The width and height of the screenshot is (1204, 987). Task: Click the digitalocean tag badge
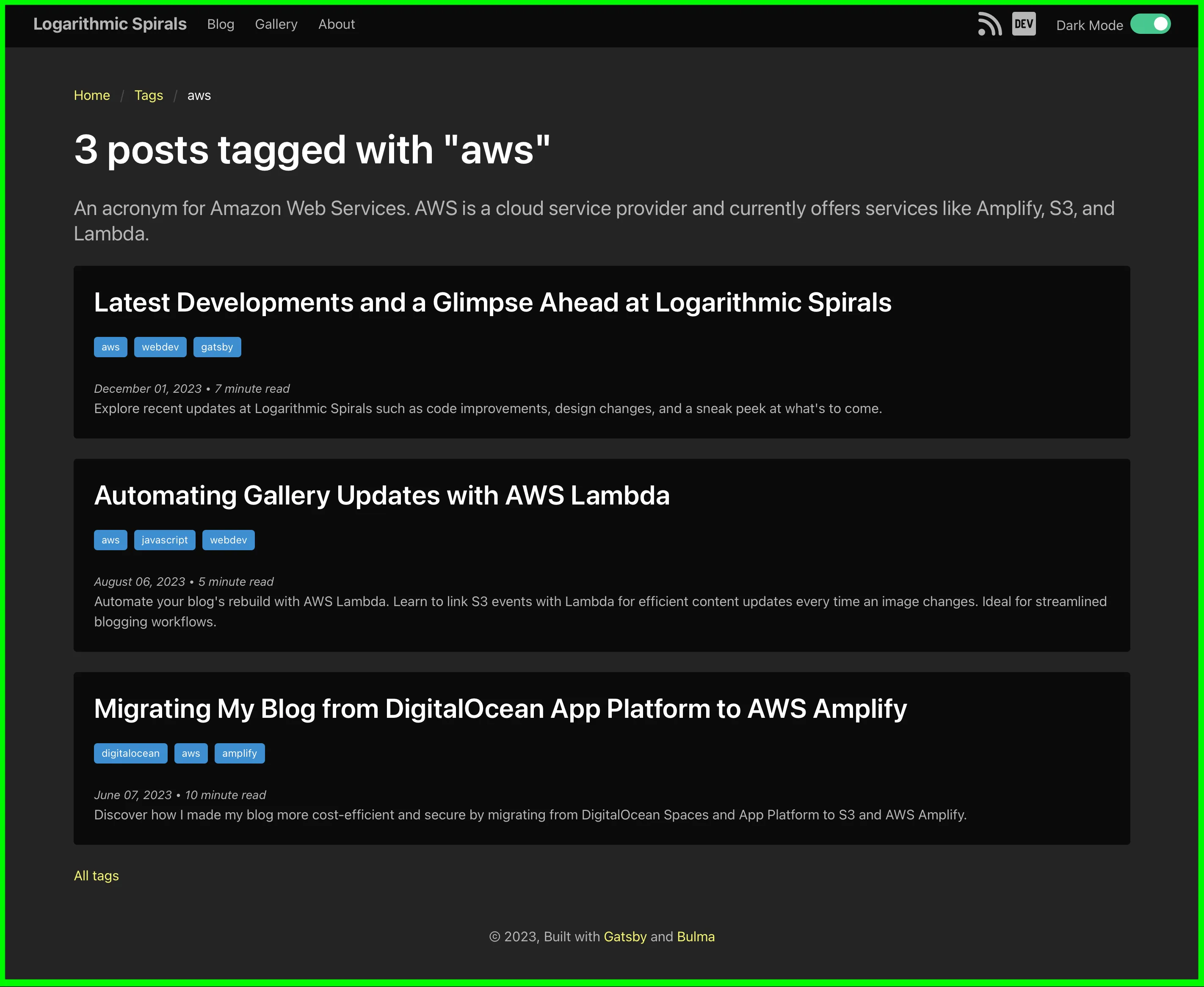pyautogui.click(x=130, y=753)
